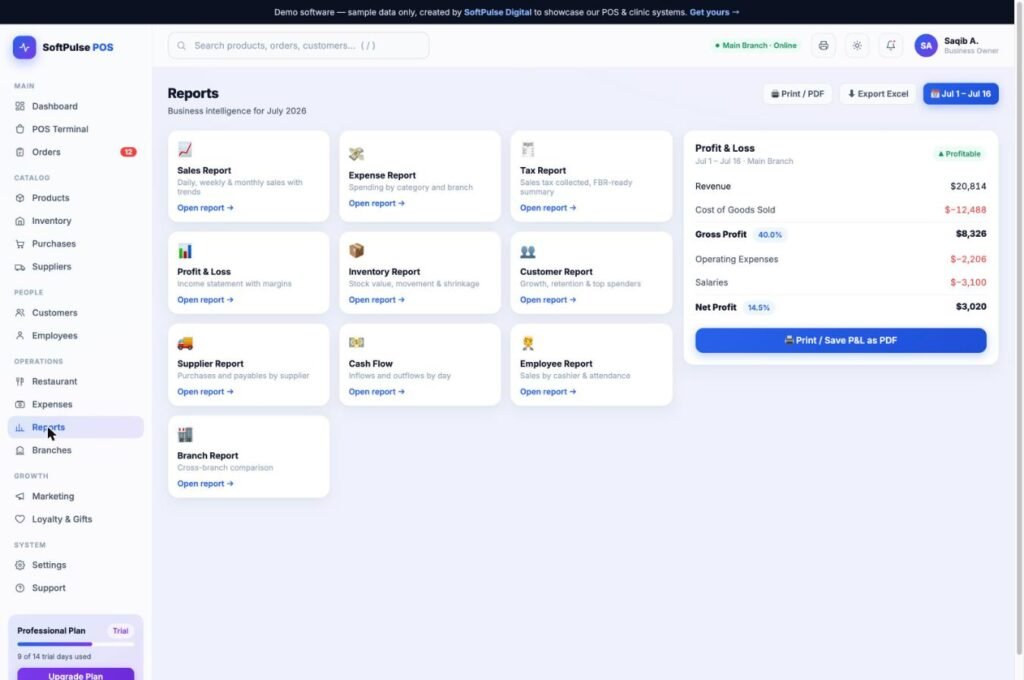This screenshot has width=1024, height=680.
Task: Click the Expense Report money icon
Action: click(x=356, y=154)
